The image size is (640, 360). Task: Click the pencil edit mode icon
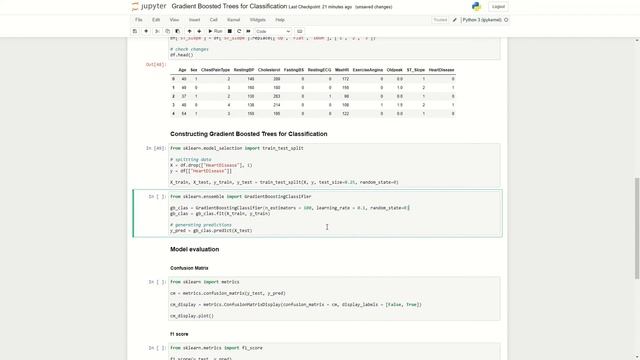pyautogui.click(x=455, y=20)
